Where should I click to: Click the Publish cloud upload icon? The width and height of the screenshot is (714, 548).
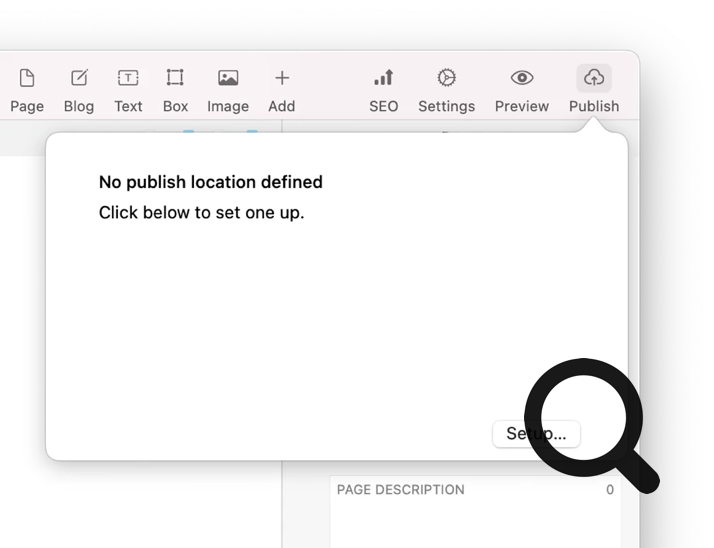[594, 78]
